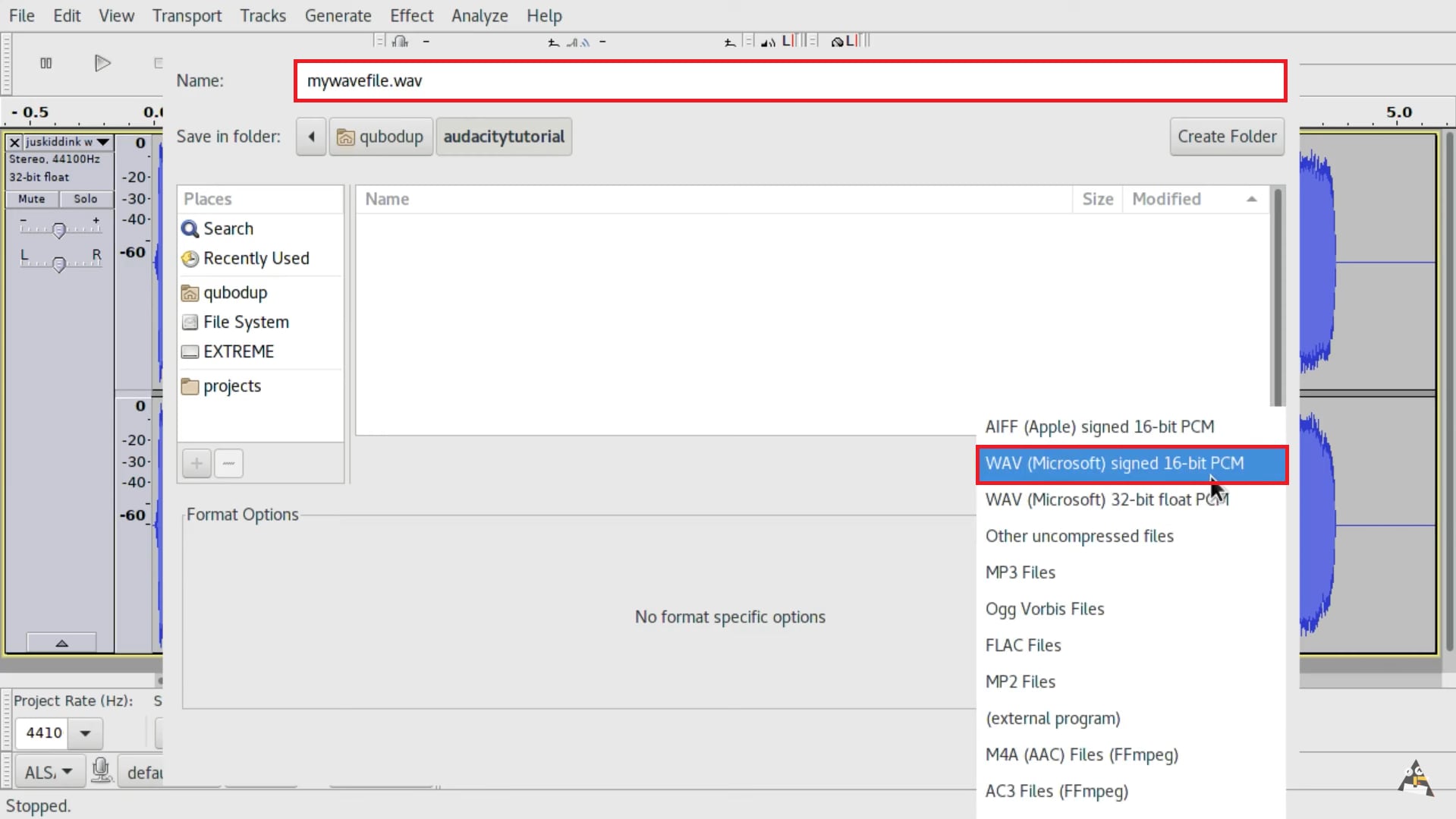Select AC3 Files (FFmpeg) format

[1131, 792]
